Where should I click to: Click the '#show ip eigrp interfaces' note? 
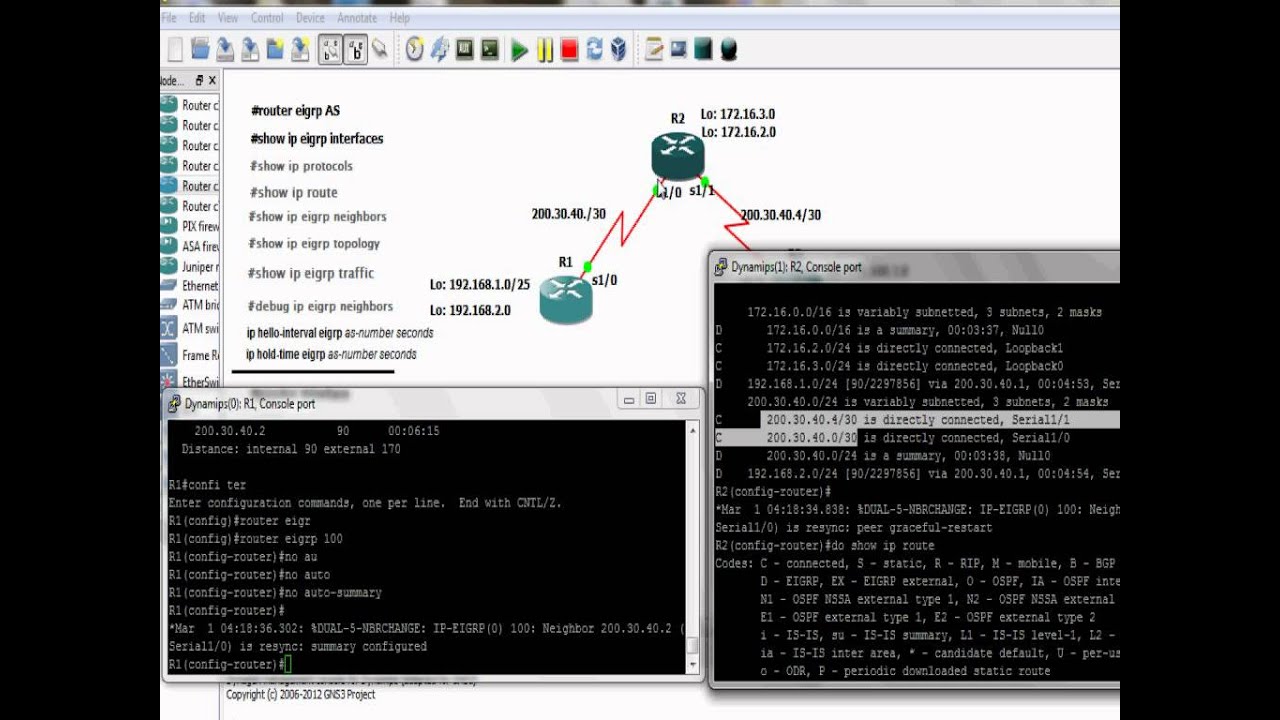coord(317,139)
